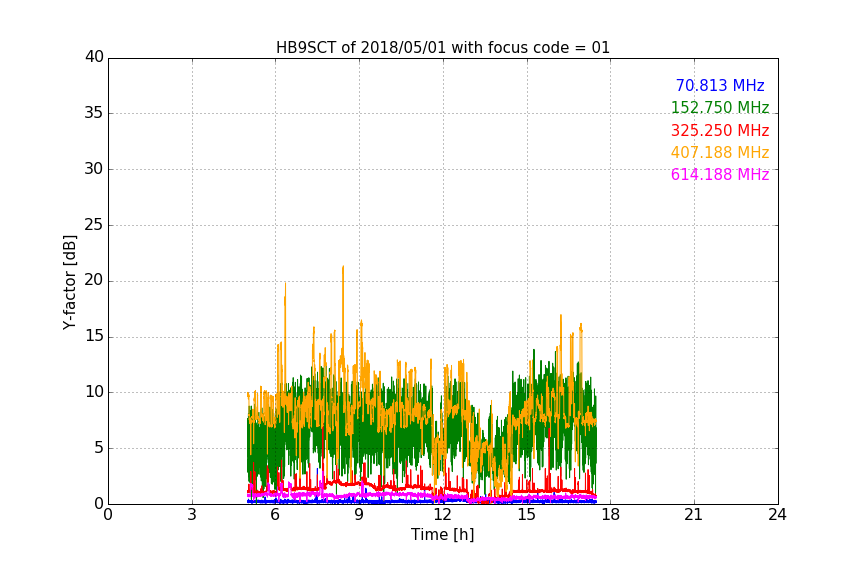The height and width of the screenshot is (576, 864).
Task: Click the x-axis tick label 9
Action: click(359, 515)
